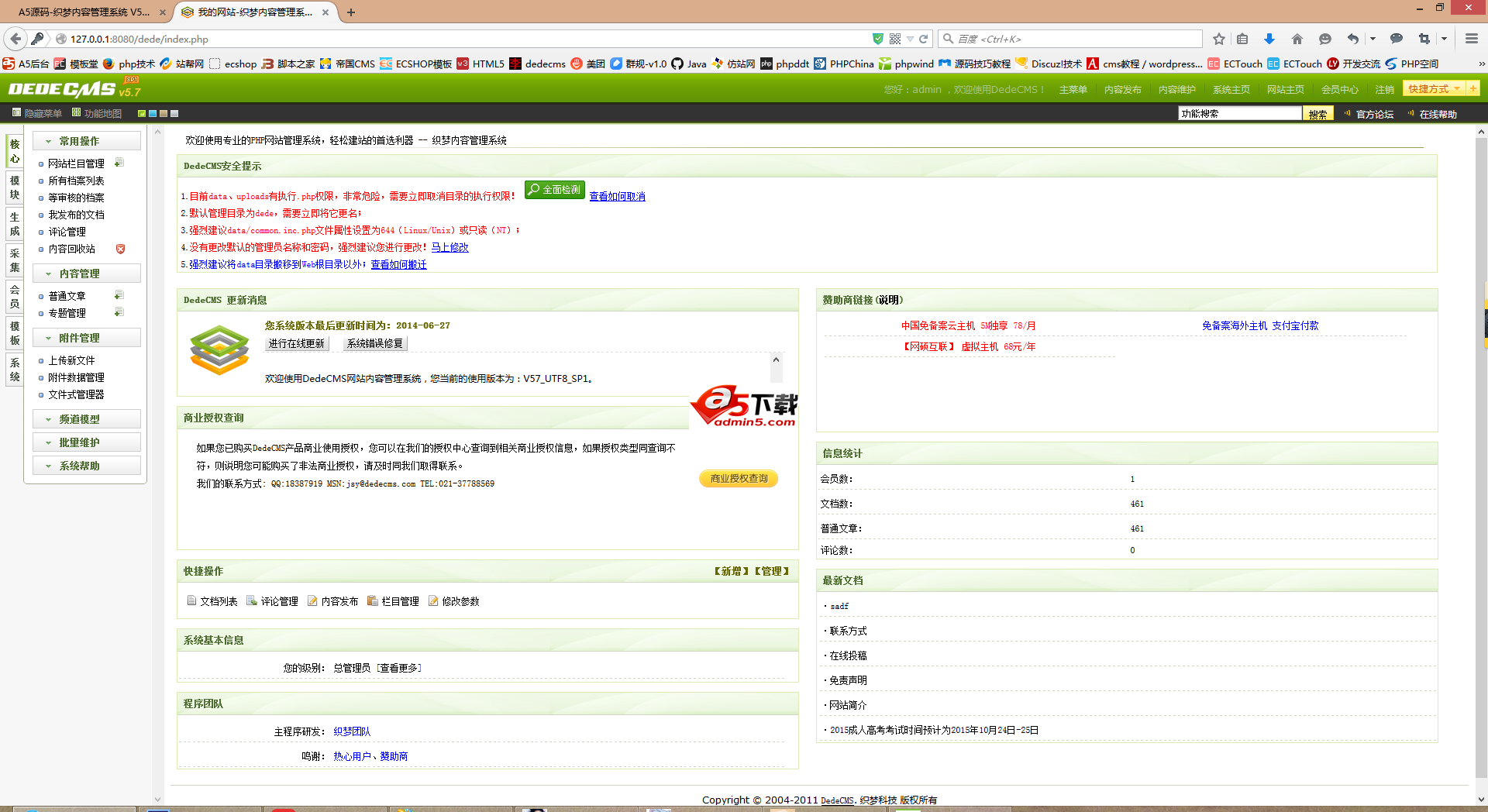Expand the 频道模型 menu section
This screenshot has width=1488, height=812.
(x=87, y=419)
